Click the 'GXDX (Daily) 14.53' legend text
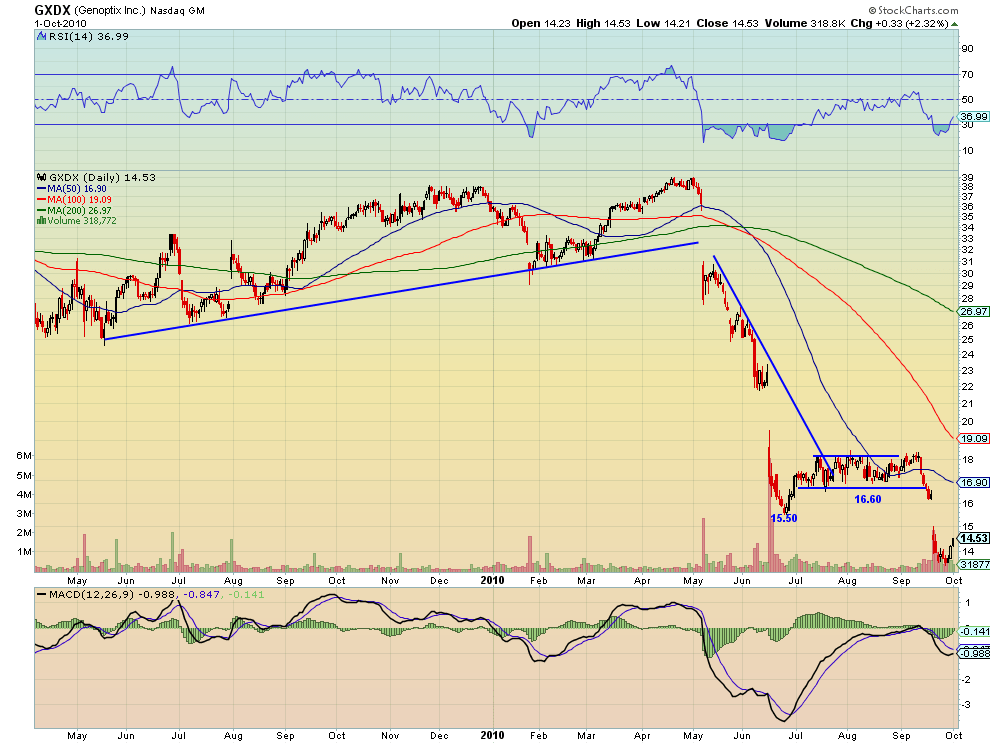Viewport: 990px width, 744px height. (102, 177)
